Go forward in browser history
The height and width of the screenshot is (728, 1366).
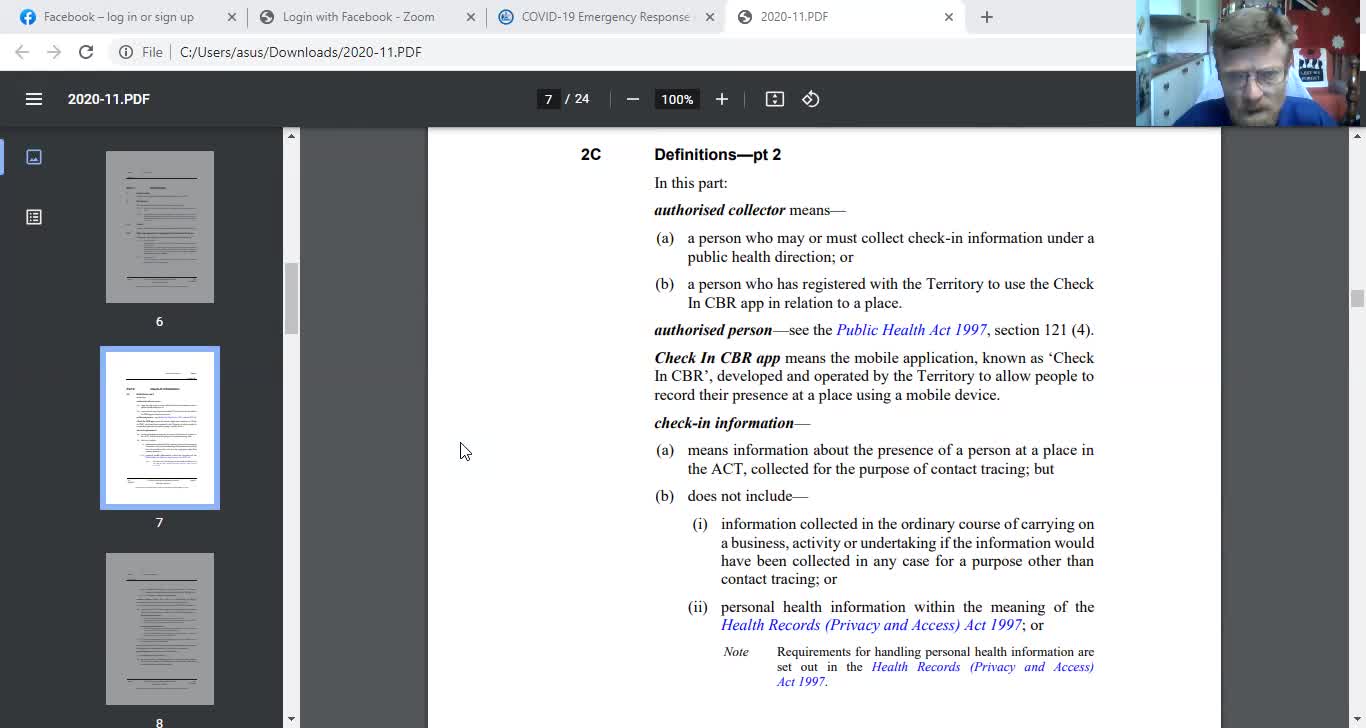(x=54, y=52)
